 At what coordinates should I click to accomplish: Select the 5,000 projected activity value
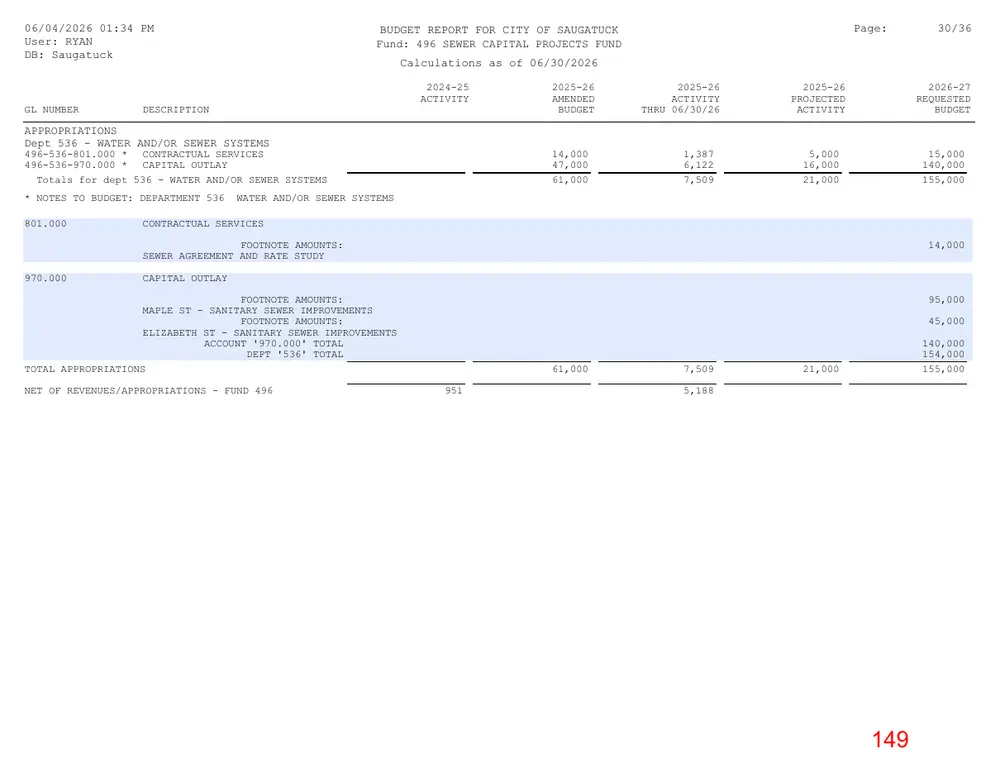824,154
